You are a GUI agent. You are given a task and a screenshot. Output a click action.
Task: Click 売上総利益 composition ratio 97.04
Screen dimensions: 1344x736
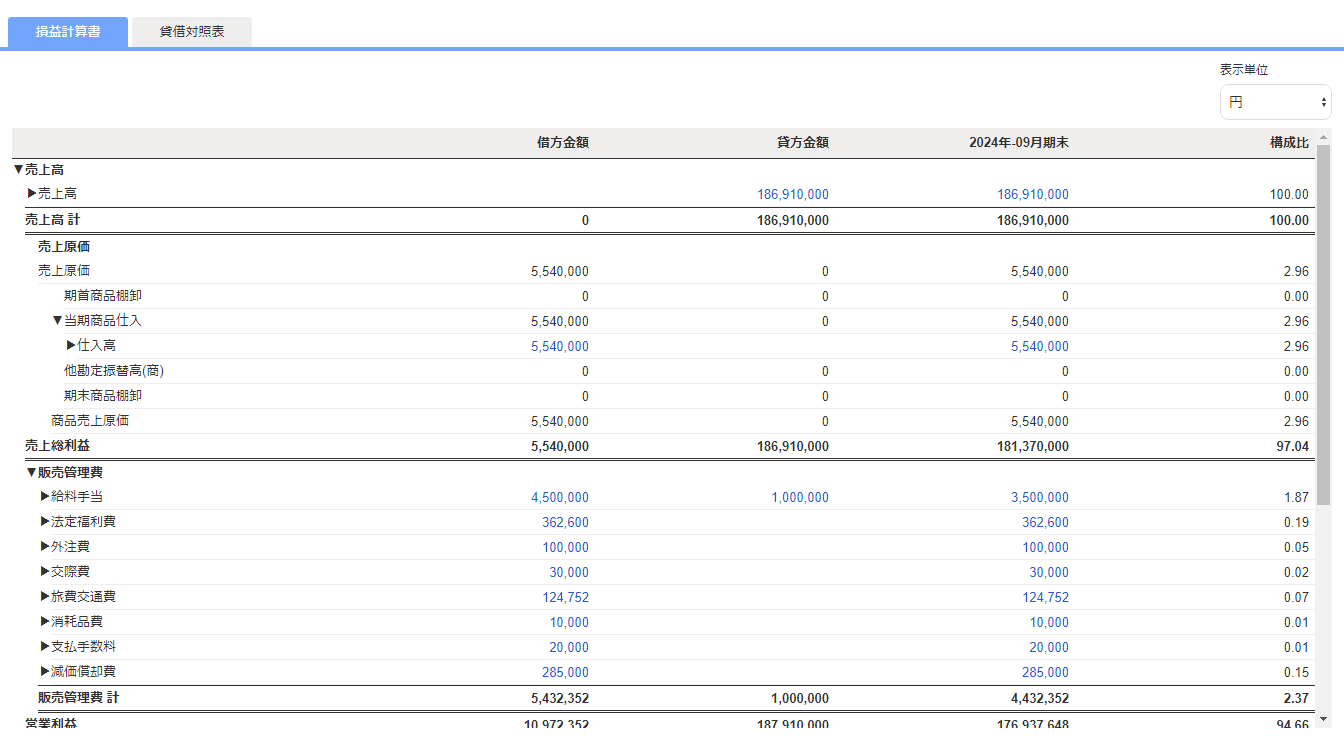[x=1293, y=447]
